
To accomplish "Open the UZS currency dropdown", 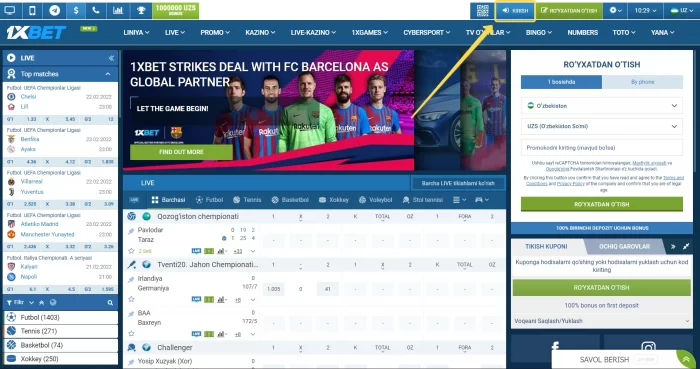I will [x=601, y=126].
